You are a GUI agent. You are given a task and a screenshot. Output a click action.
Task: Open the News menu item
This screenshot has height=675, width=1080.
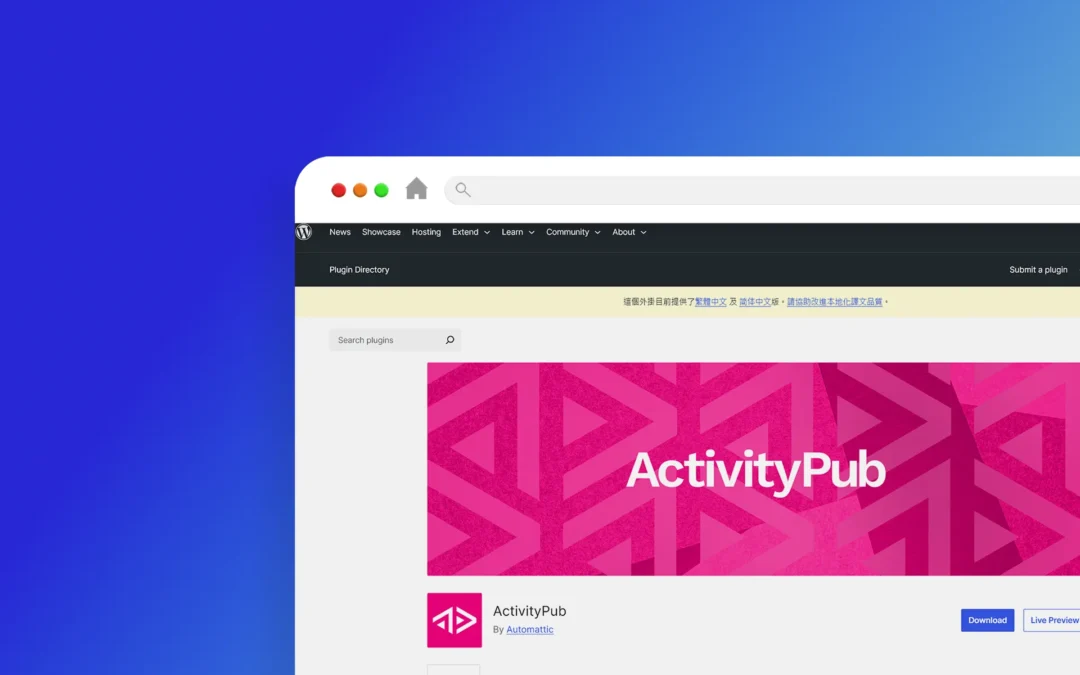point(340,232)
